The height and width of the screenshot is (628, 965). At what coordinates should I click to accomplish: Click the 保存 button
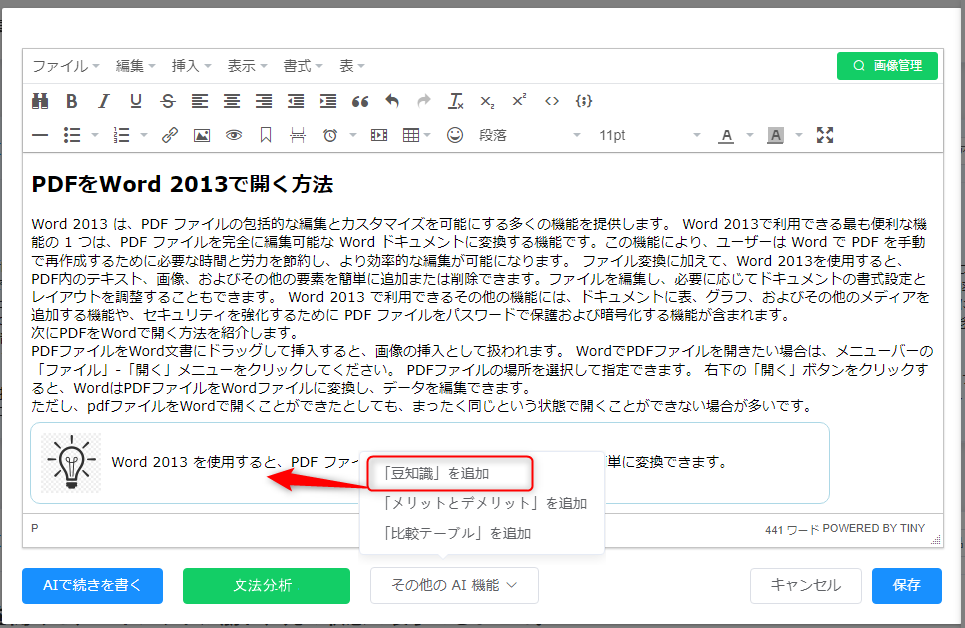(x=907, y=586)
